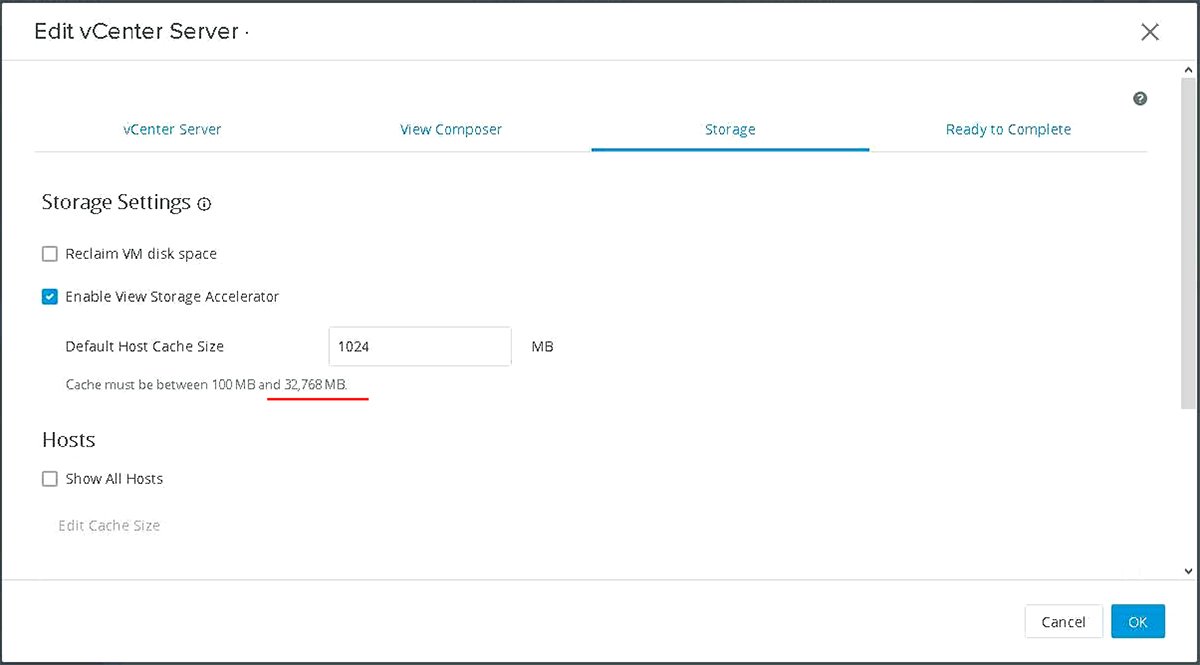Click the info icon beside Storage Settings
The height and width of the screenshot is (665, 1200).
coord(204,204)
